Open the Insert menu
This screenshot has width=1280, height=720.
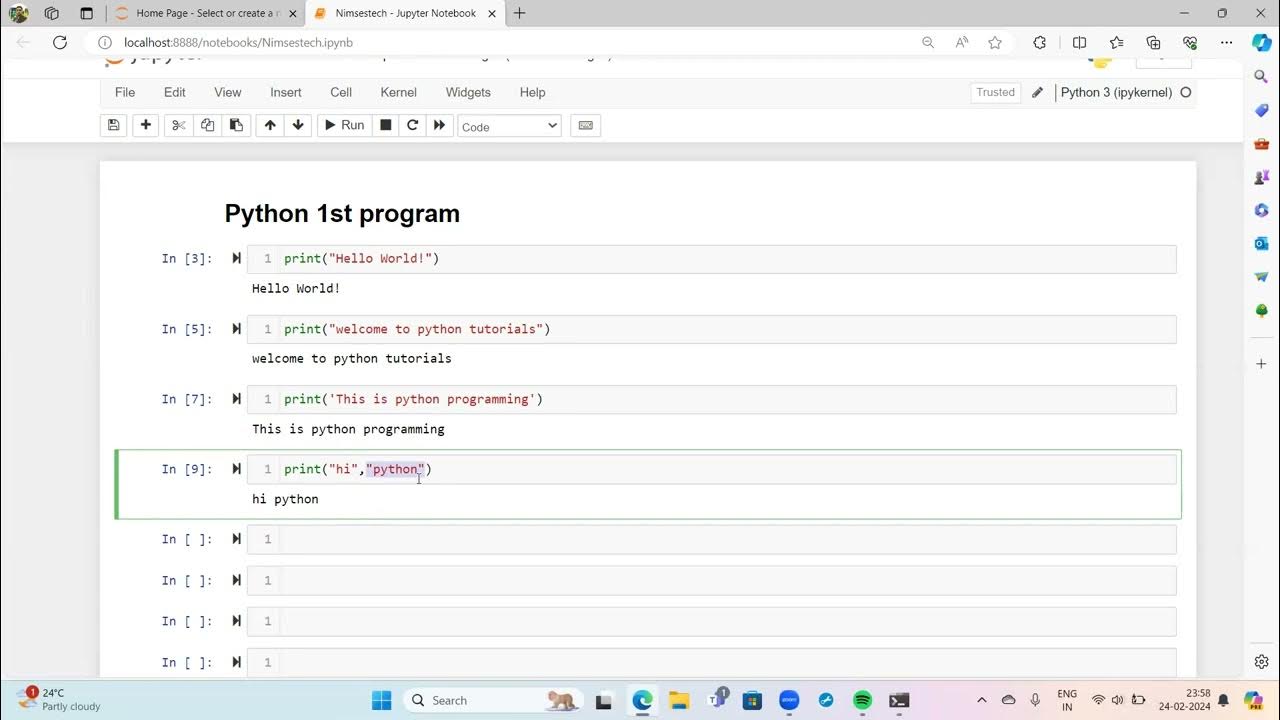[x=286, y=92]
